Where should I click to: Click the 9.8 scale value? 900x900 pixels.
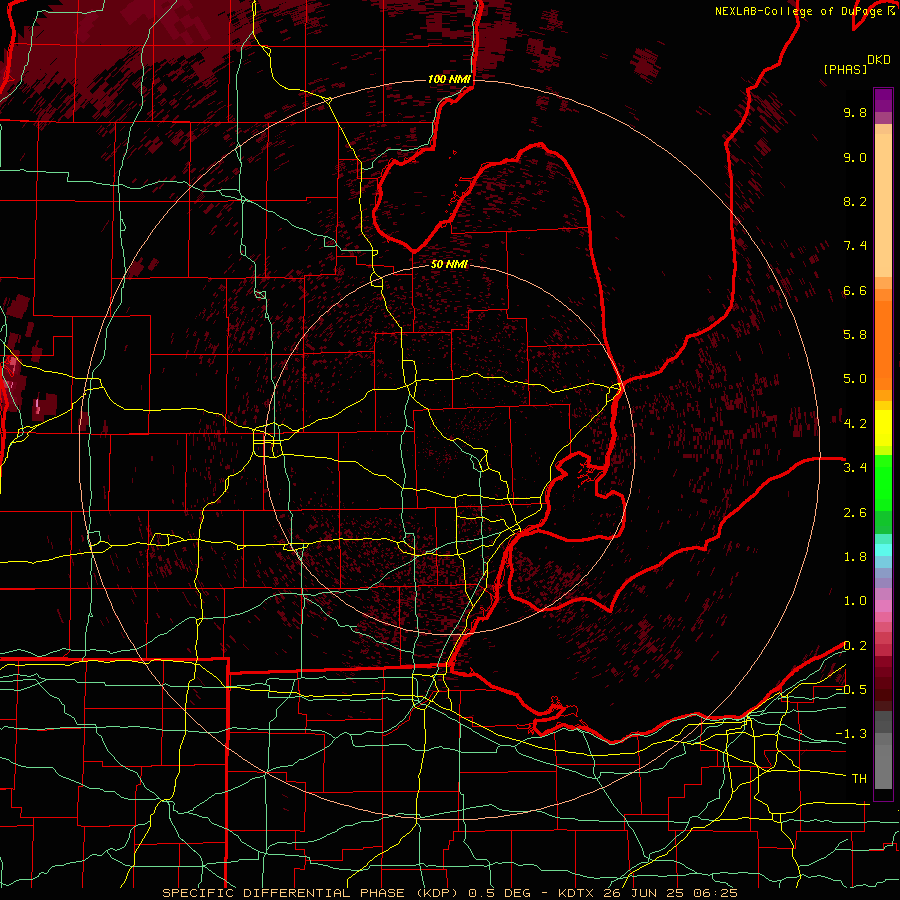tap(855, 112)
